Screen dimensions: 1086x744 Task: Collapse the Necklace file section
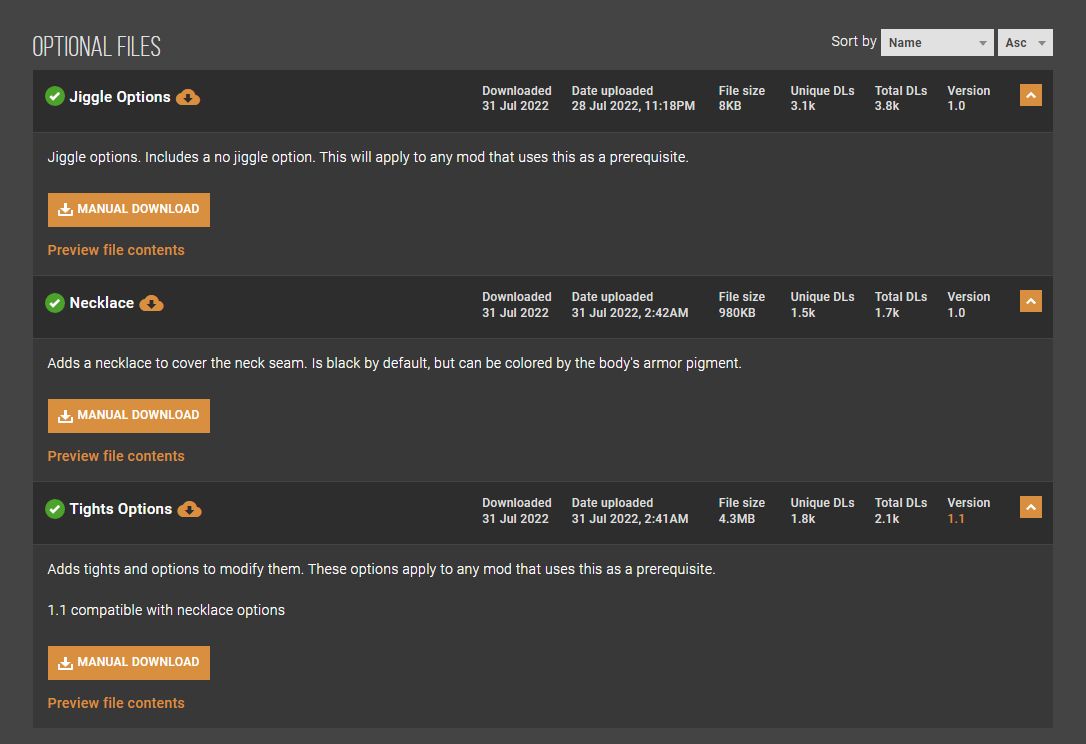[1030, 301]
